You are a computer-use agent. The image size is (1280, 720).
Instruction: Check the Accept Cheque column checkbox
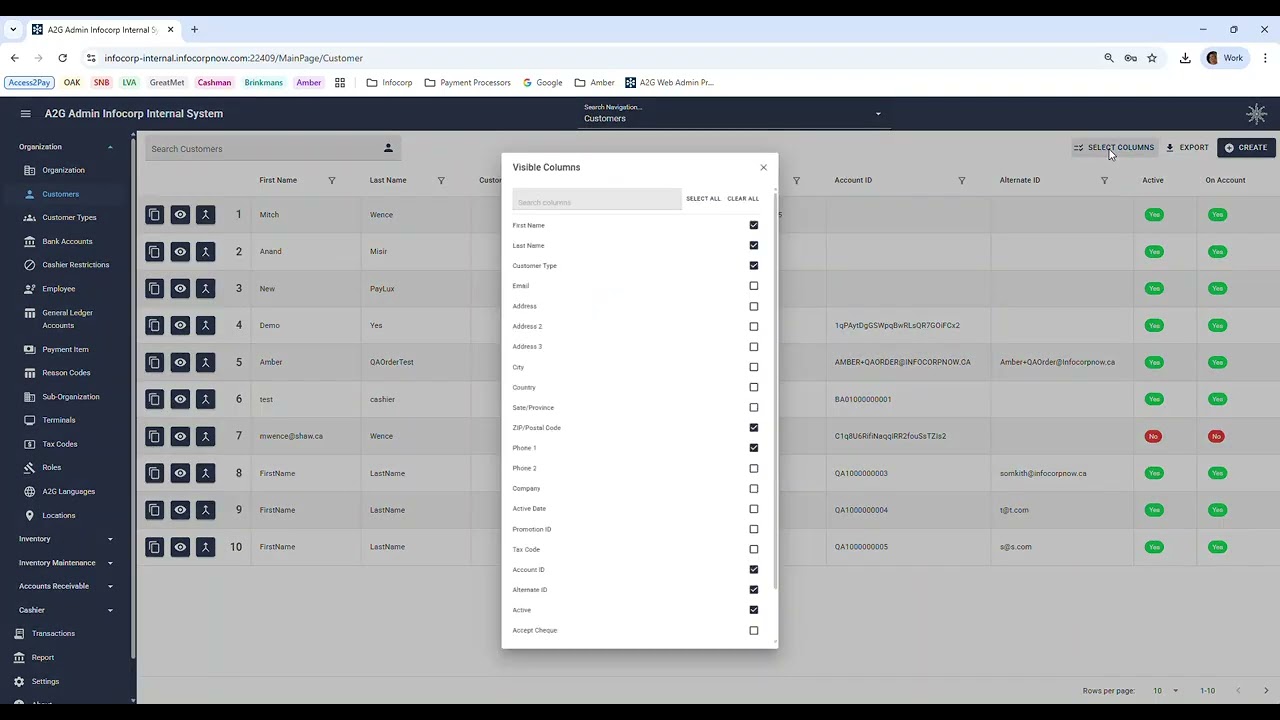point(754,630)
